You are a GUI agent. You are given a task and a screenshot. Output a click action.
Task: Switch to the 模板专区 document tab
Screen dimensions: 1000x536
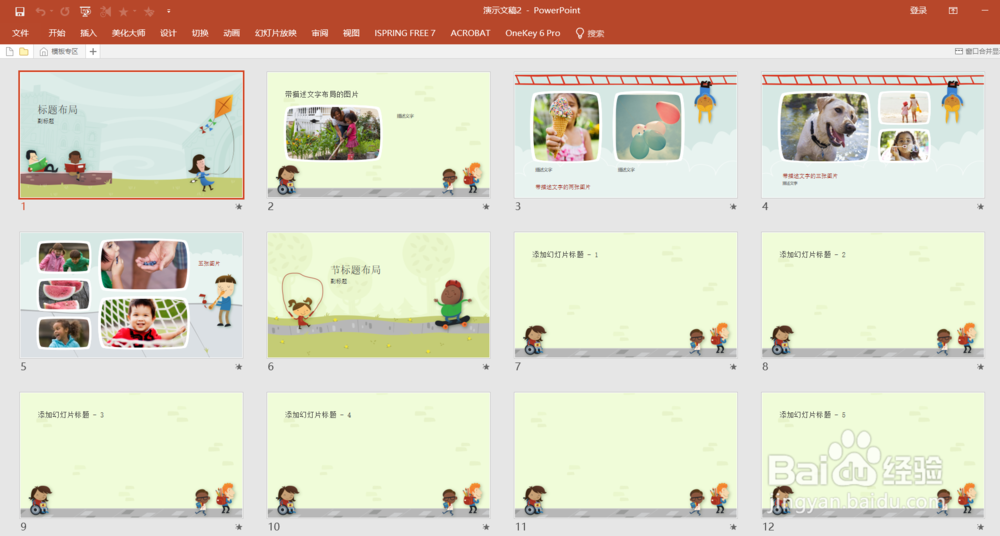click(59, 51)
